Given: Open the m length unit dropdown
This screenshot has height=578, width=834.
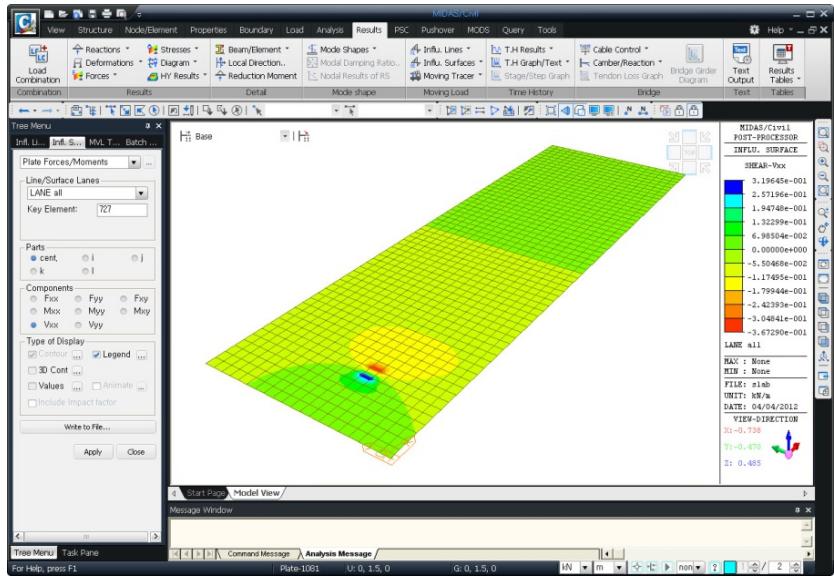Looking at the screenshot, I should point(619,567).
